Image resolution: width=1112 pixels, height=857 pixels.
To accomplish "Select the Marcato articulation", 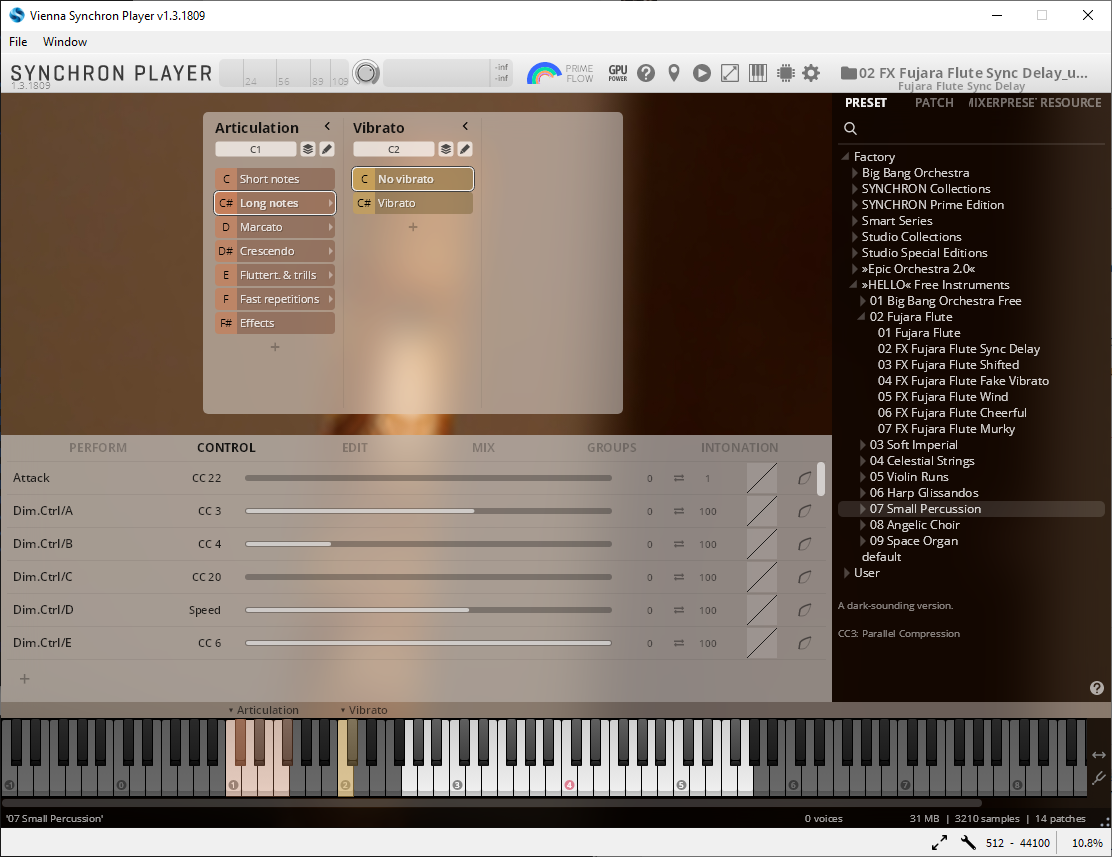I will point(274,227).
